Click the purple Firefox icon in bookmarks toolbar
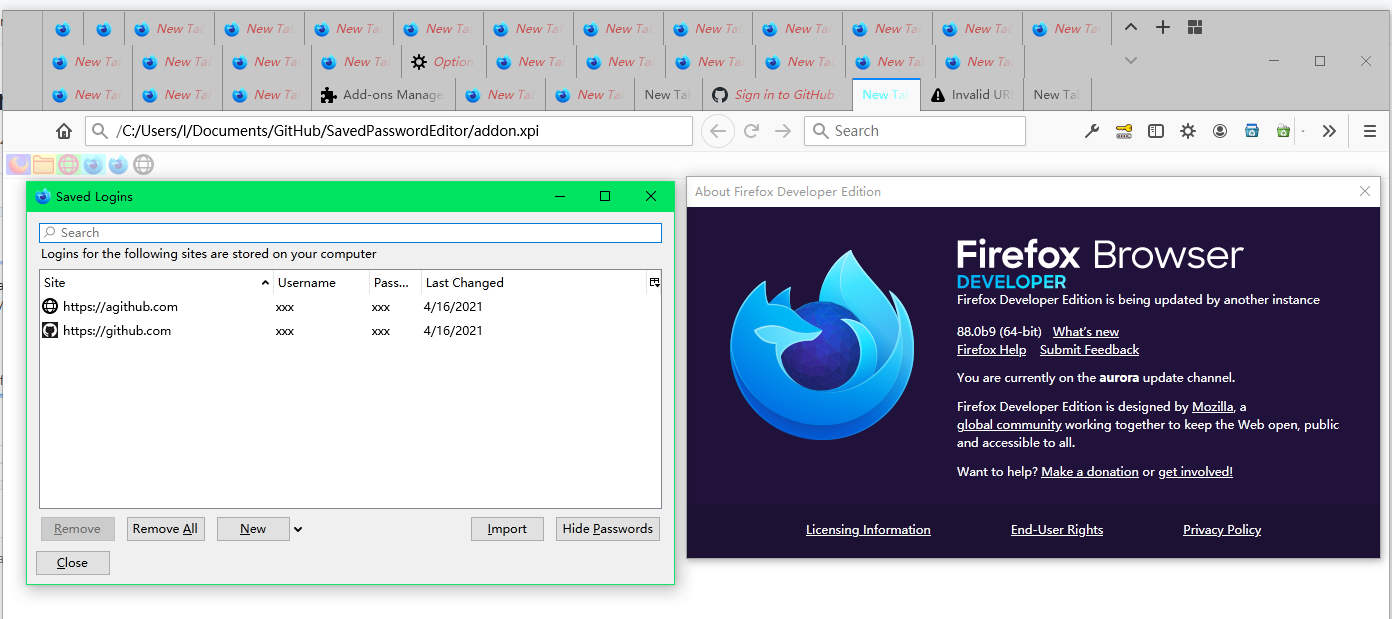Image resolution: width=1392 pixels, height=619 pixels. [19, 165]
